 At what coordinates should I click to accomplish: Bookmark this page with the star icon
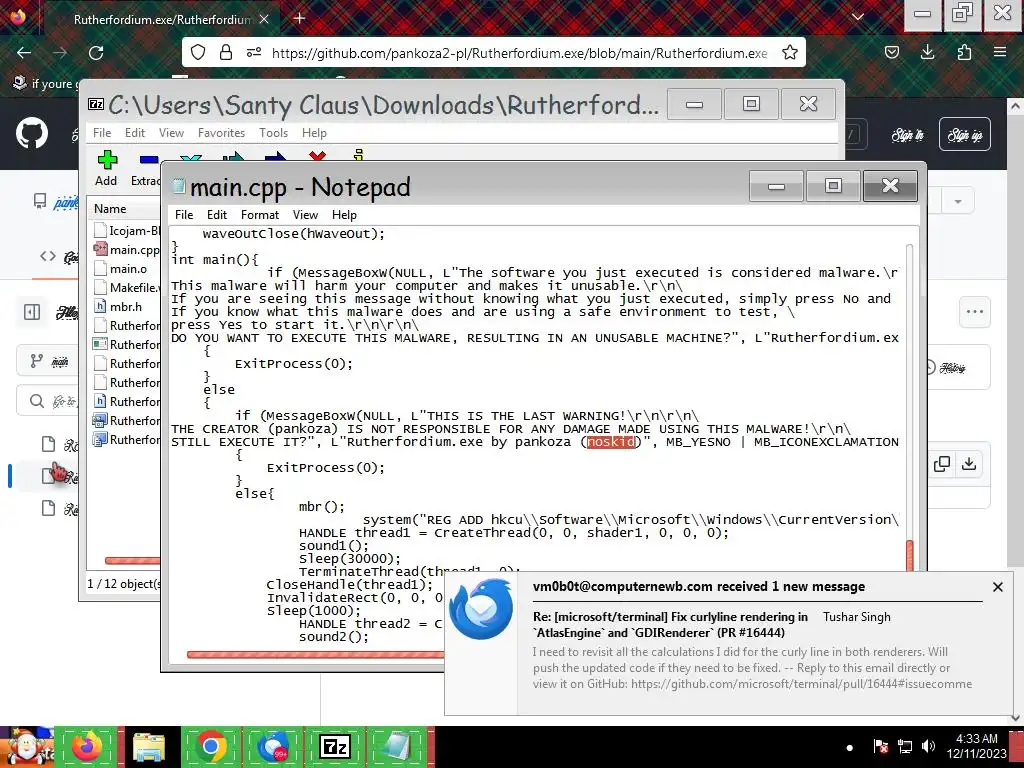(x=790, y=53)
